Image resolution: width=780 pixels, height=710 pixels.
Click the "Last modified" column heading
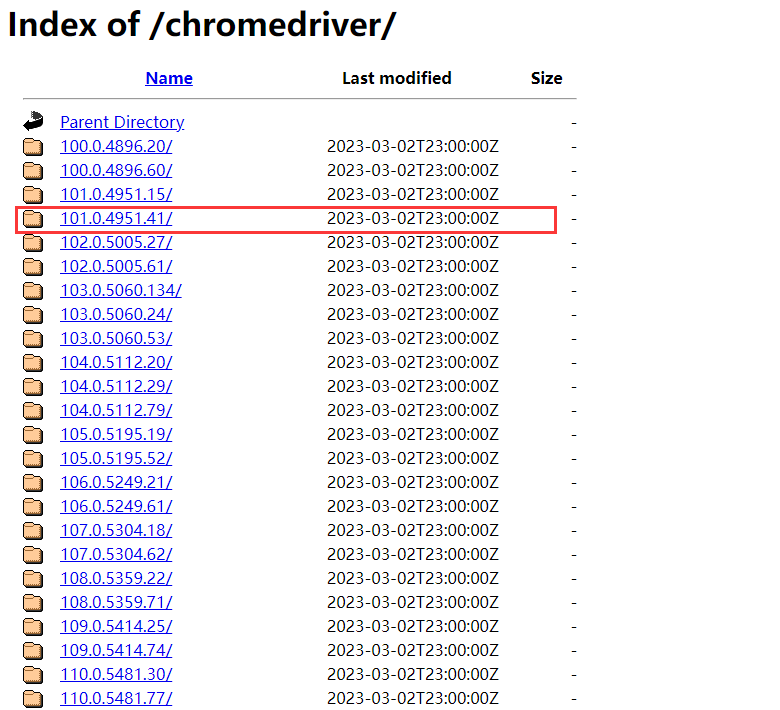click(396, 78)
